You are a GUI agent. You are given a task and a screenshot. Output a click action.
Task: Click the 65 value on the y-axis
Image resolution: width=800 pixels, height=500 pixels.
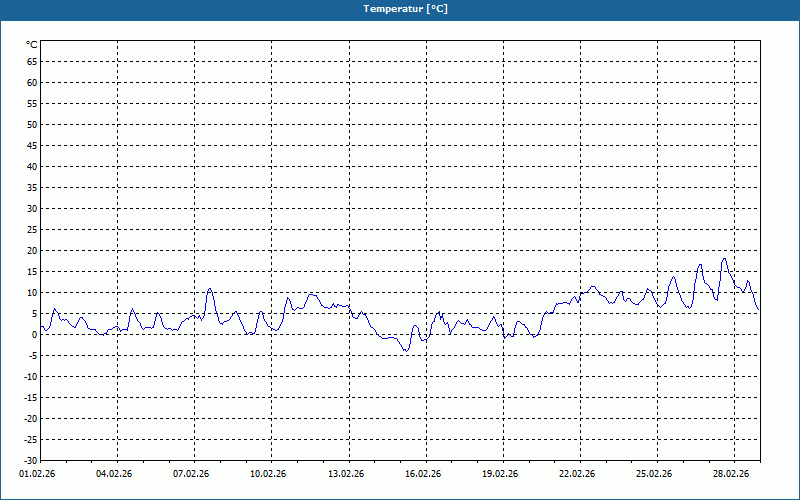point(31,61)
